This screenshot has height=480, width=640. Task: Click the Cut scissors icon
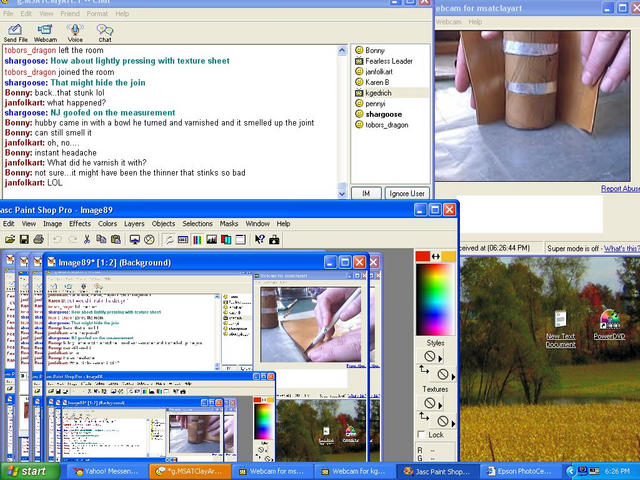[87, 240]
